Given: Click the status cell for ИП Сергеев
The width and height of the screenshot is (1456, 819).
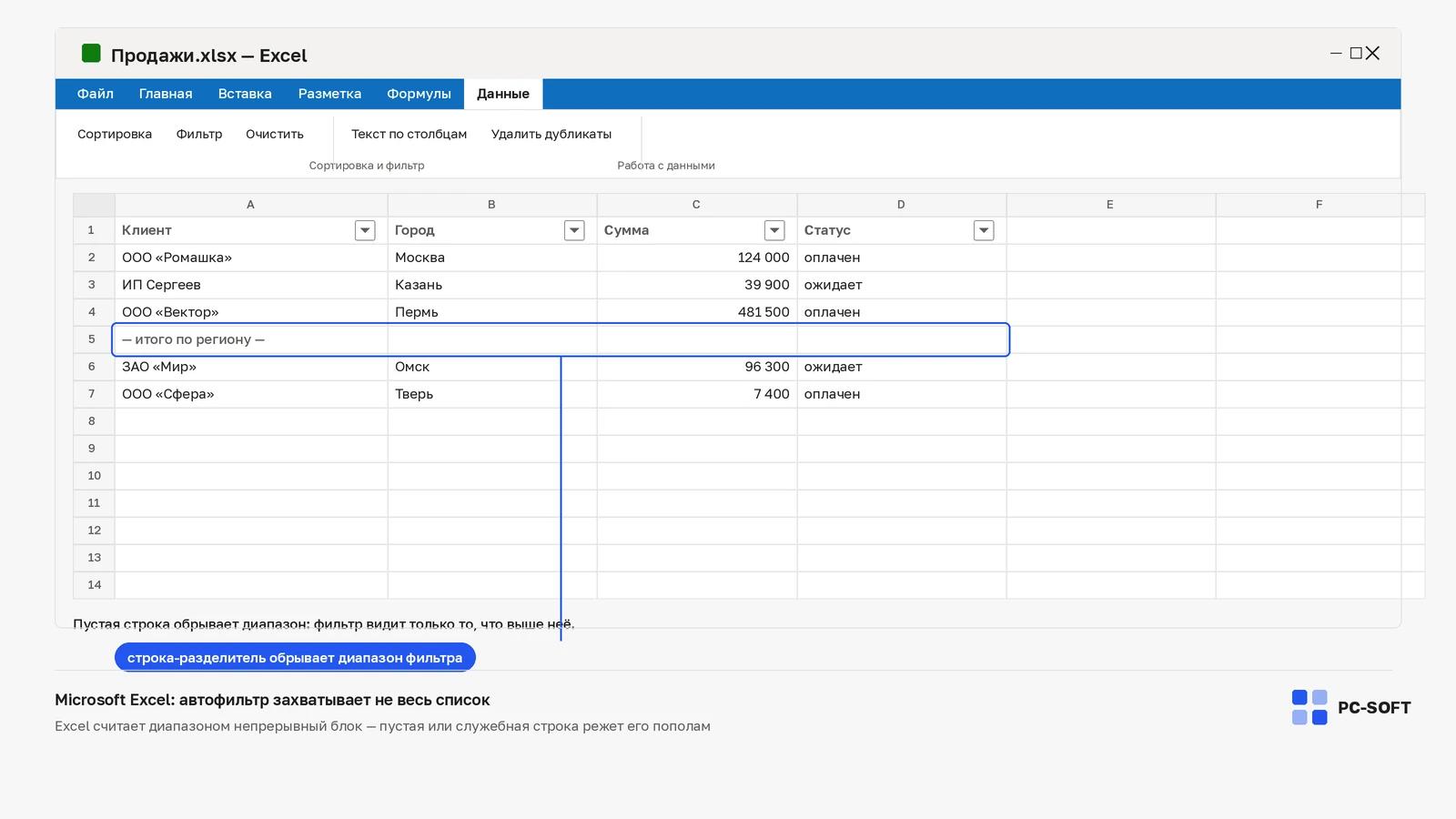Looking at the screenshot, I should click(902, 285).
